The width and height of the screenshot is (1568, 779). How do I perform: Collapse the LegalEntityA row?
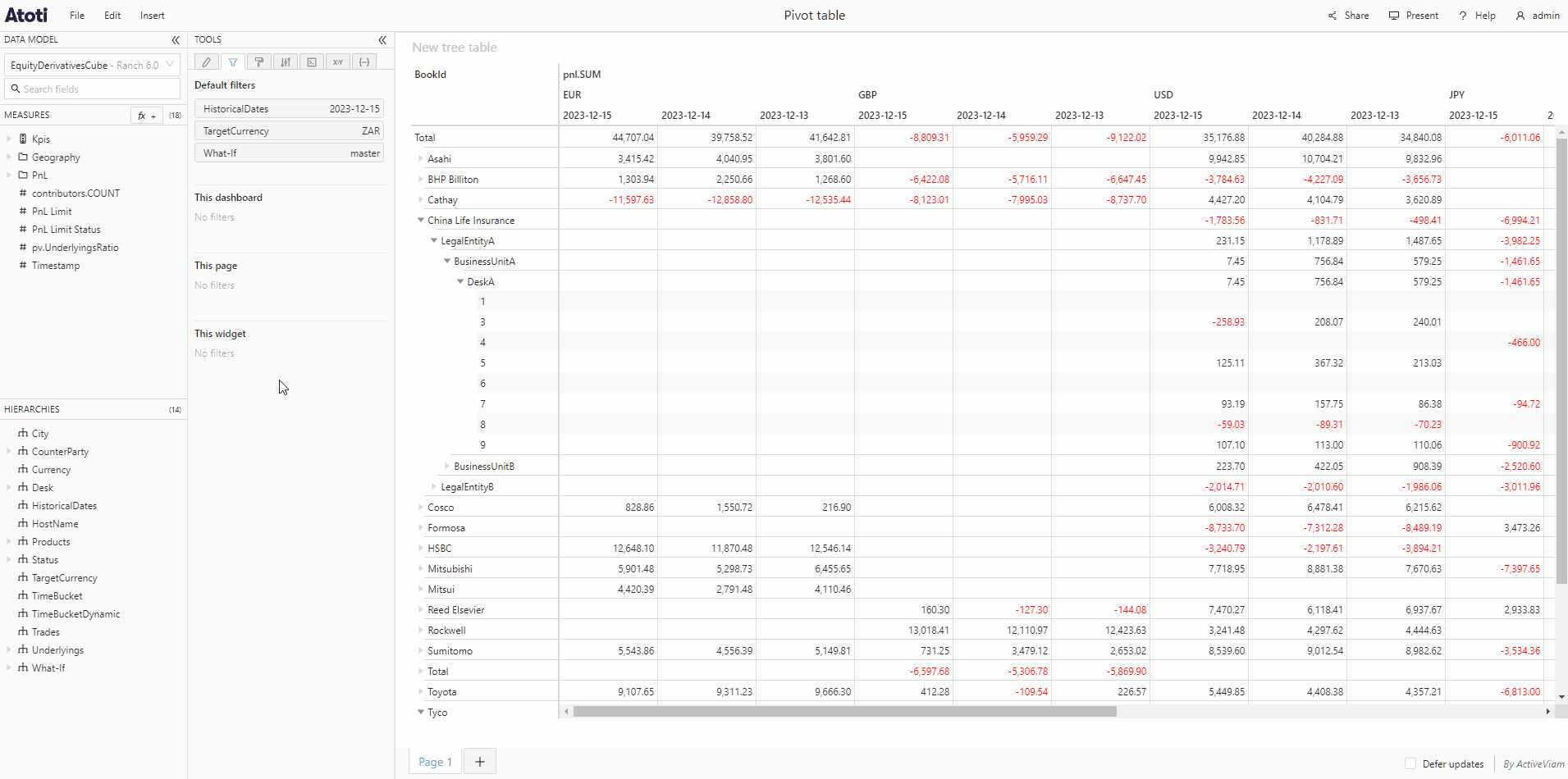coord(434,240)
